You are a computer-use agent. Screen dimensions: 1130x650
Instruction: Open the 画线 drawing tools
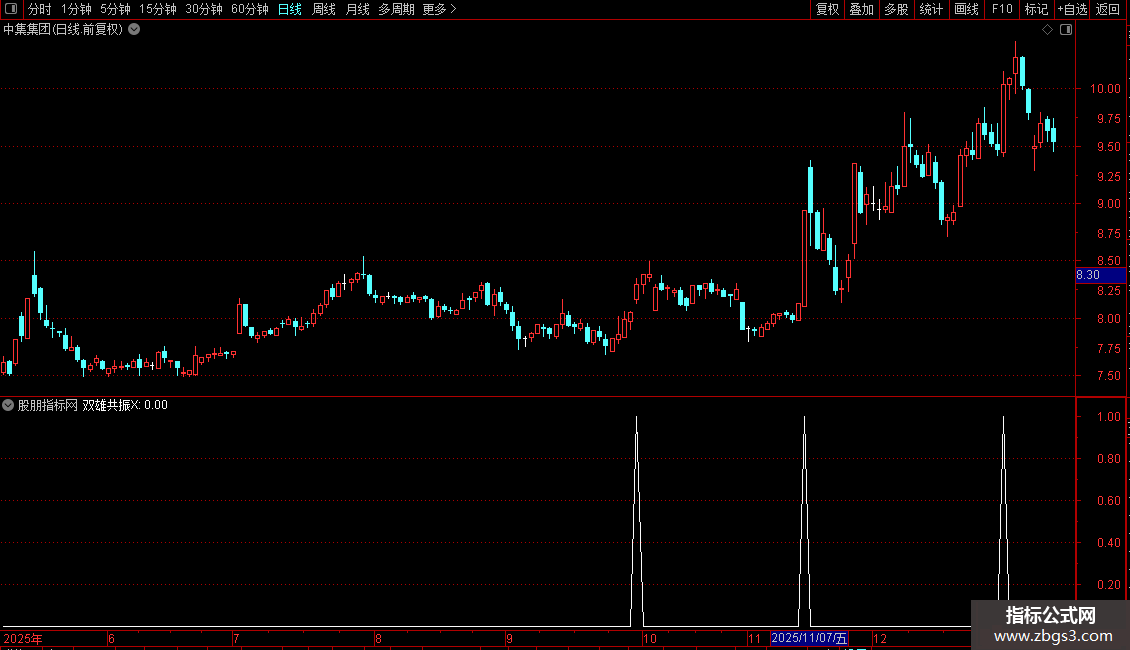pos(966,9)
